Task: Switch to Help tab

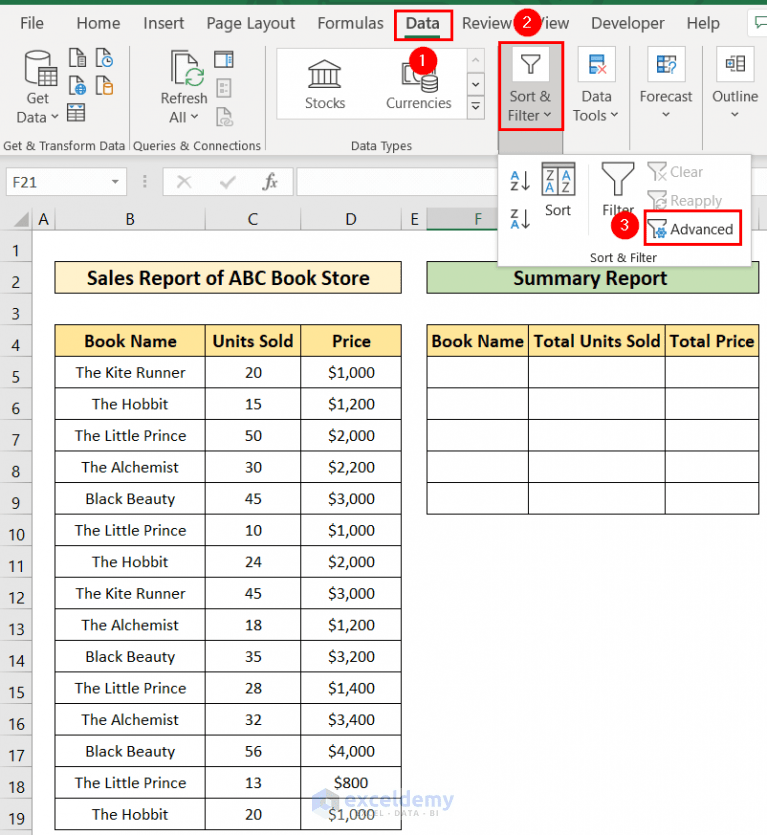Action: click(703, 23)
